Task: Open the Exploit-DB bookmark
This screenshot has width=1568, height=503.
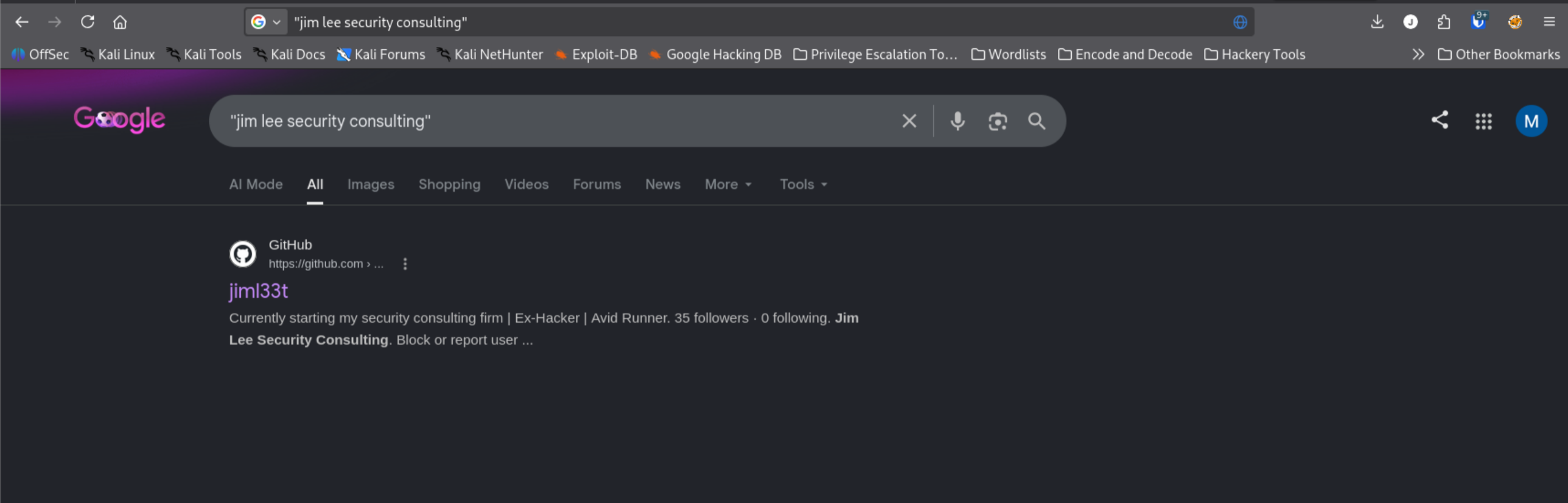Action: click(x=596, y=55)
